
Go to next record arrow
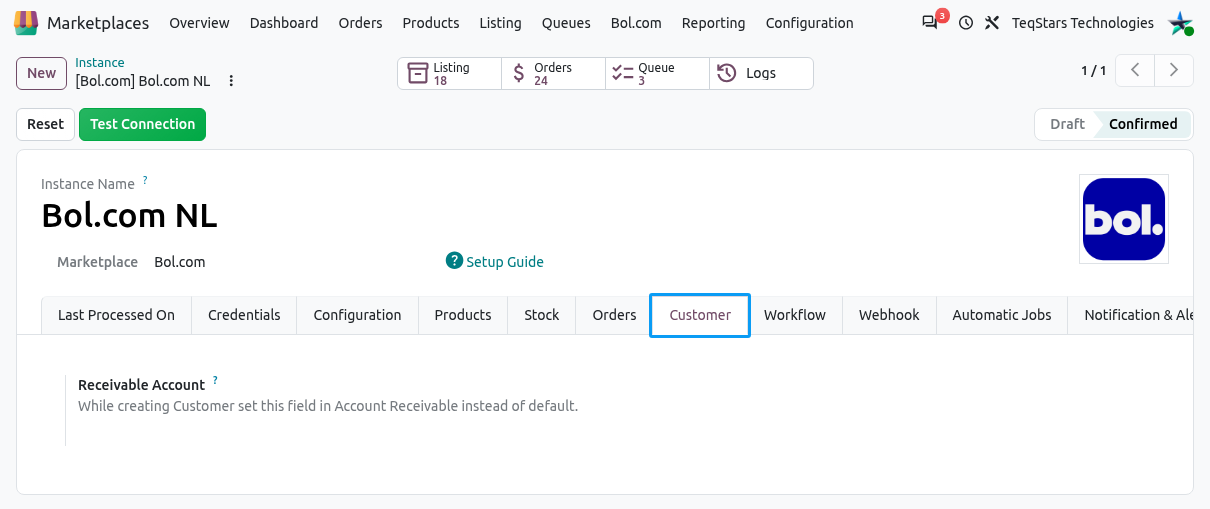coord(1174,70)
